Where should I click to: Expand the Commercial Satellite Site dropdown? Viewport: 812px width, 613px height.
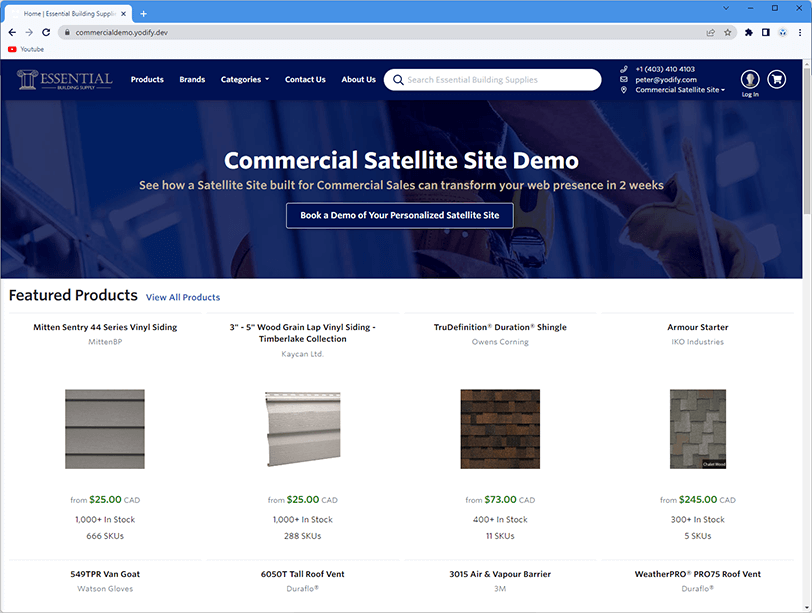click(x=680, y=90)
